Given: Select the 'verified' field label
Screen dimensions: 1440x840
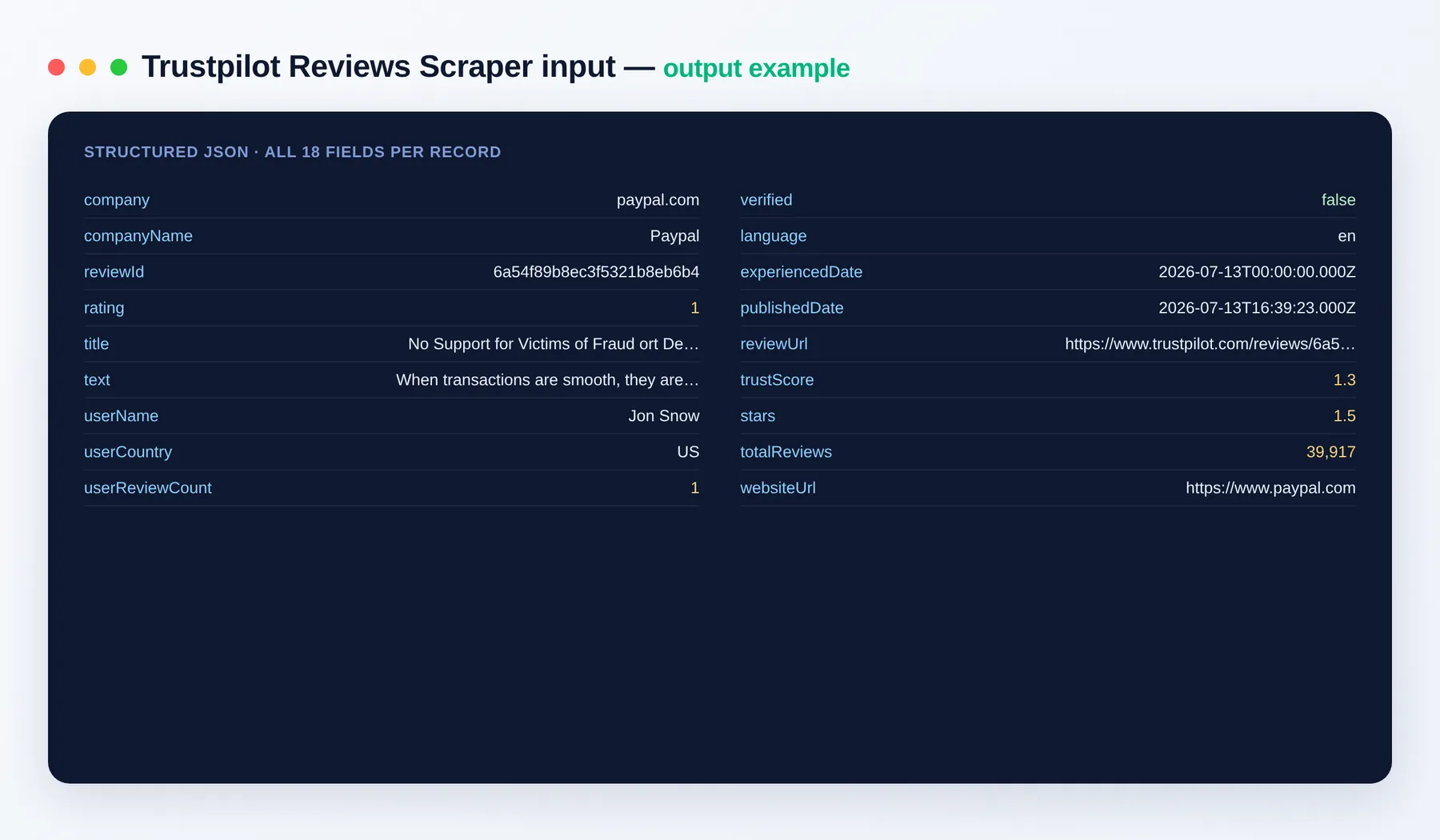Looking at the screenshot, I should pyautogui.click(x=766, y=200).
